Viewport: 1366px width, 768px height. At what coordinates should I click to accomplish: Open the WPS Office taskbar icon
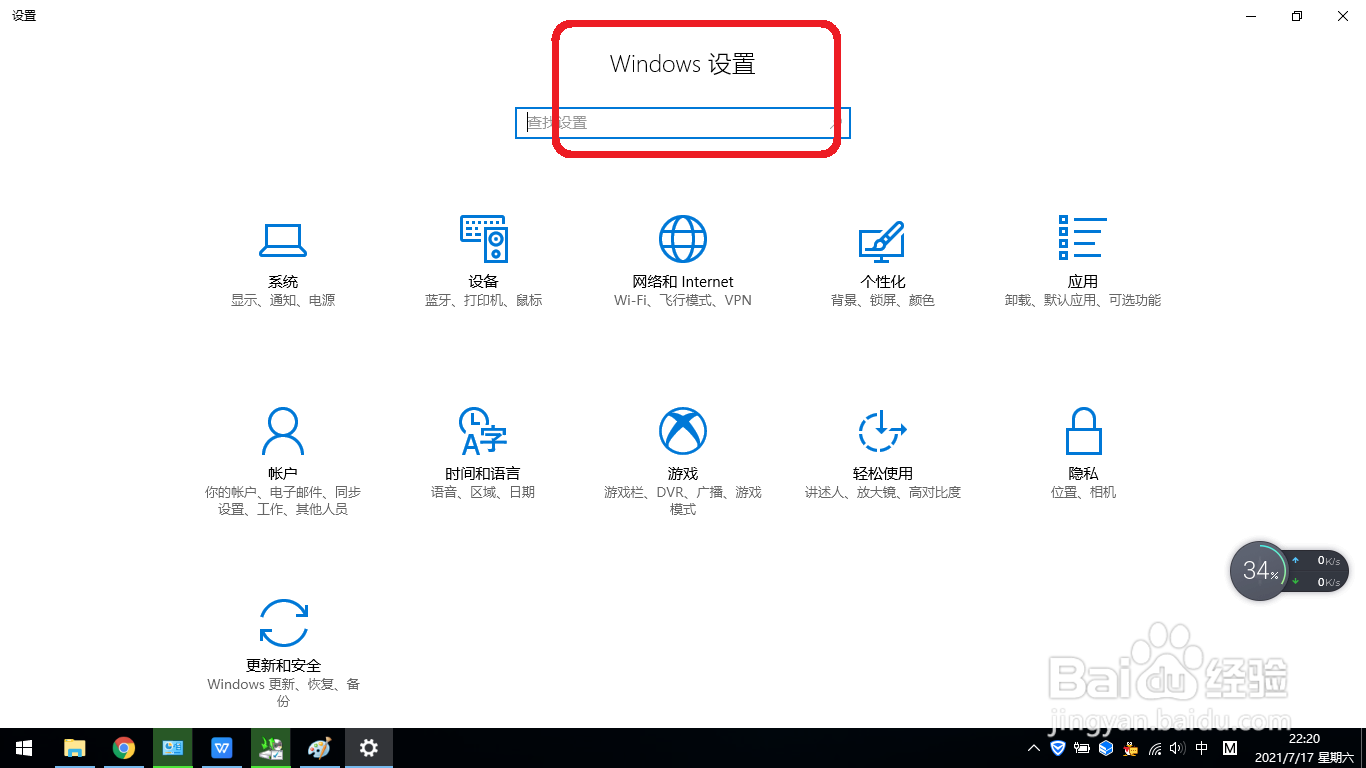click(x=222, y=748)
